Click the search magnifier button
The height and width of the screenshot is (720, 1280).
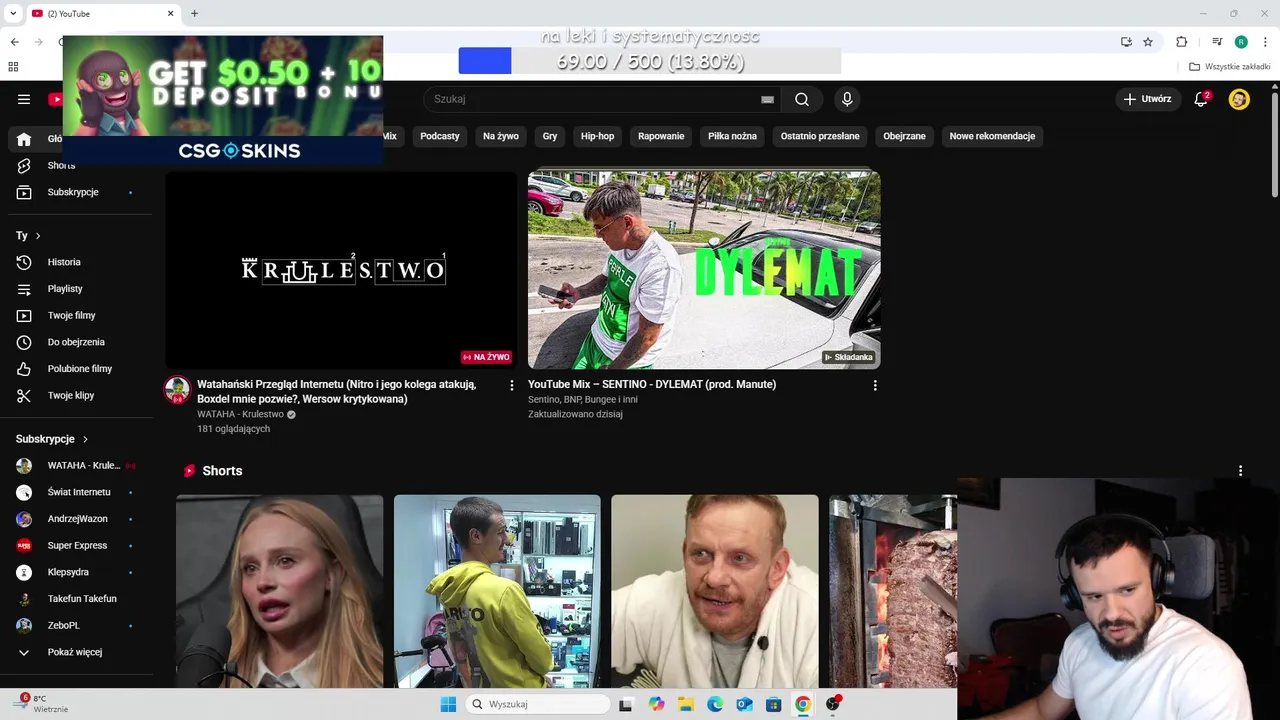(x=802, y=99)
